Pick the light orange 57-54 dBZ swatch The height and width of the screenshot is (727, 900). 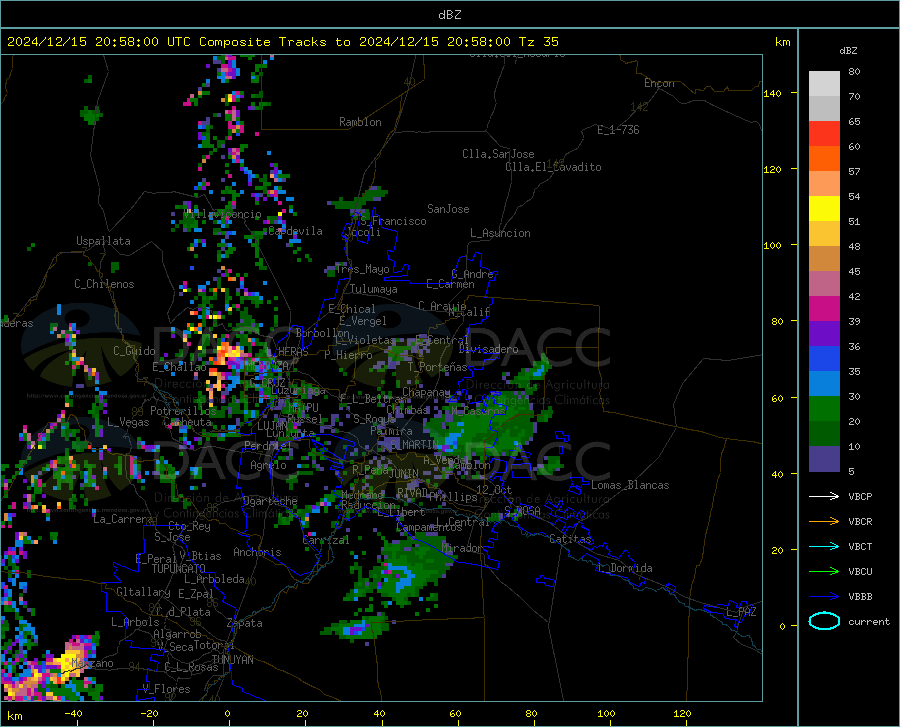(824, 184)
